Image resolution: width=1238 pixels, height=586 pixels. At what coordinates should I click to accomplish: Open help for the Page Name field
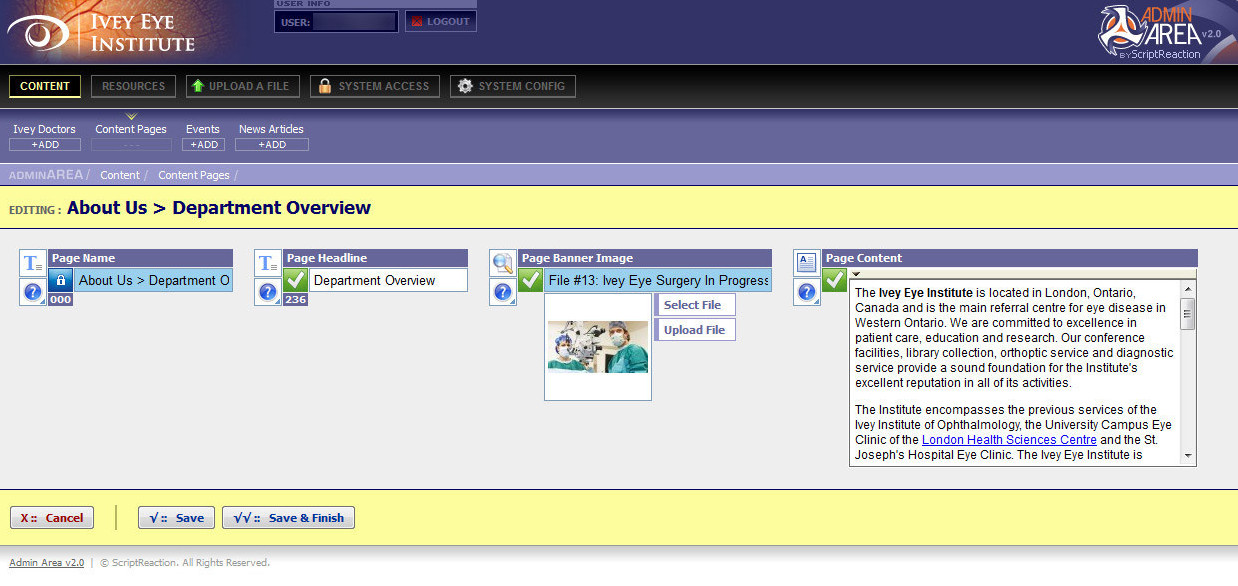pos(33,292)
